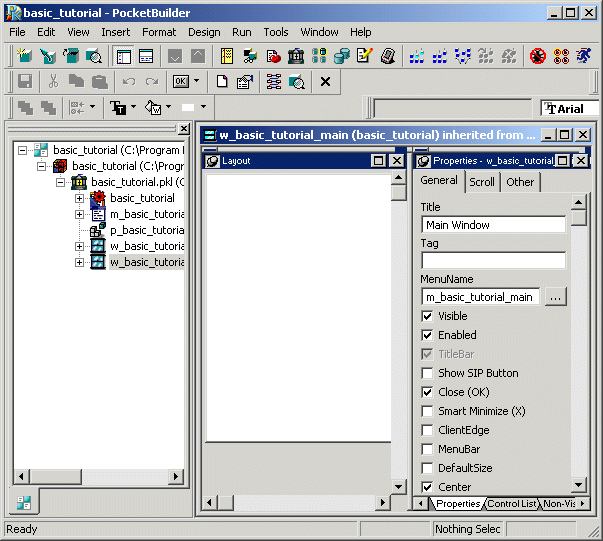Click the Select and Debug icon

(561, 56)
